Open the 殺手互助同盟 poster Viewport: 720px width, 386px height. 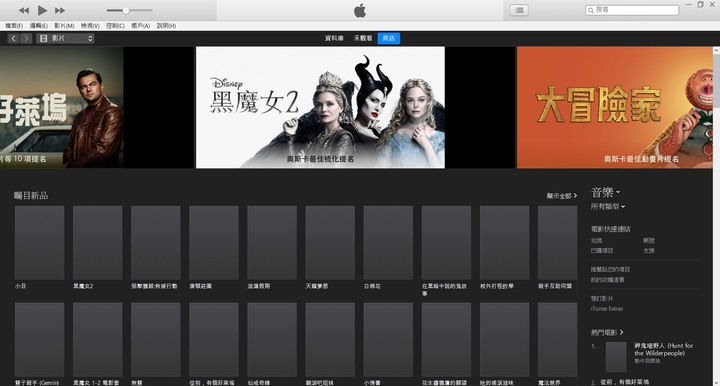(557, 243)
